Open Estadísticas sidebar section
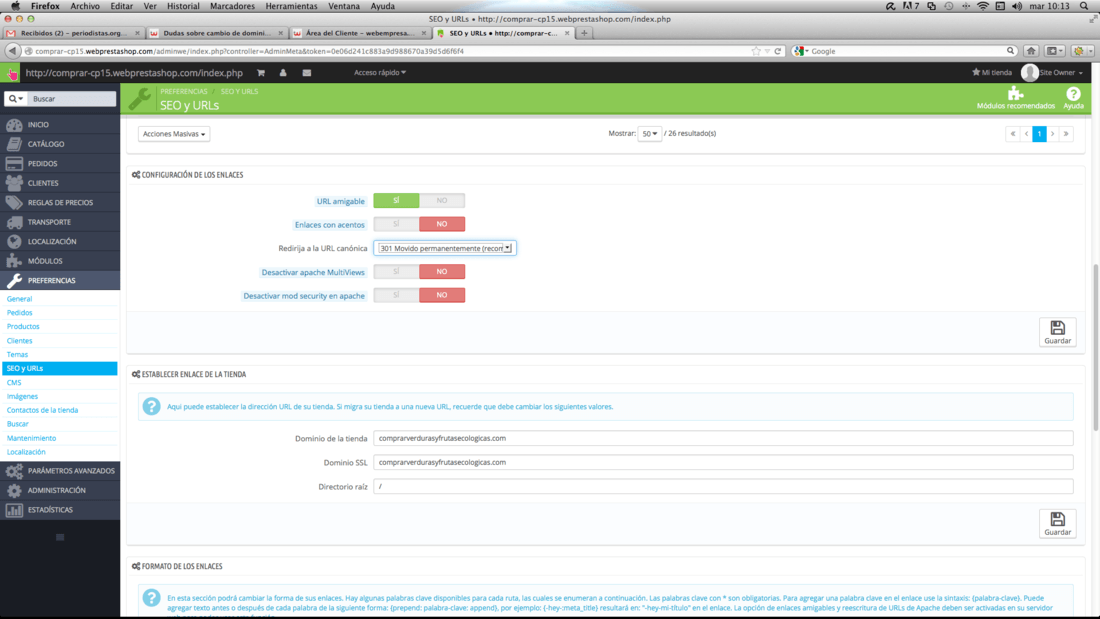This screenshot has width=1100, height=619. coord(60,510)
